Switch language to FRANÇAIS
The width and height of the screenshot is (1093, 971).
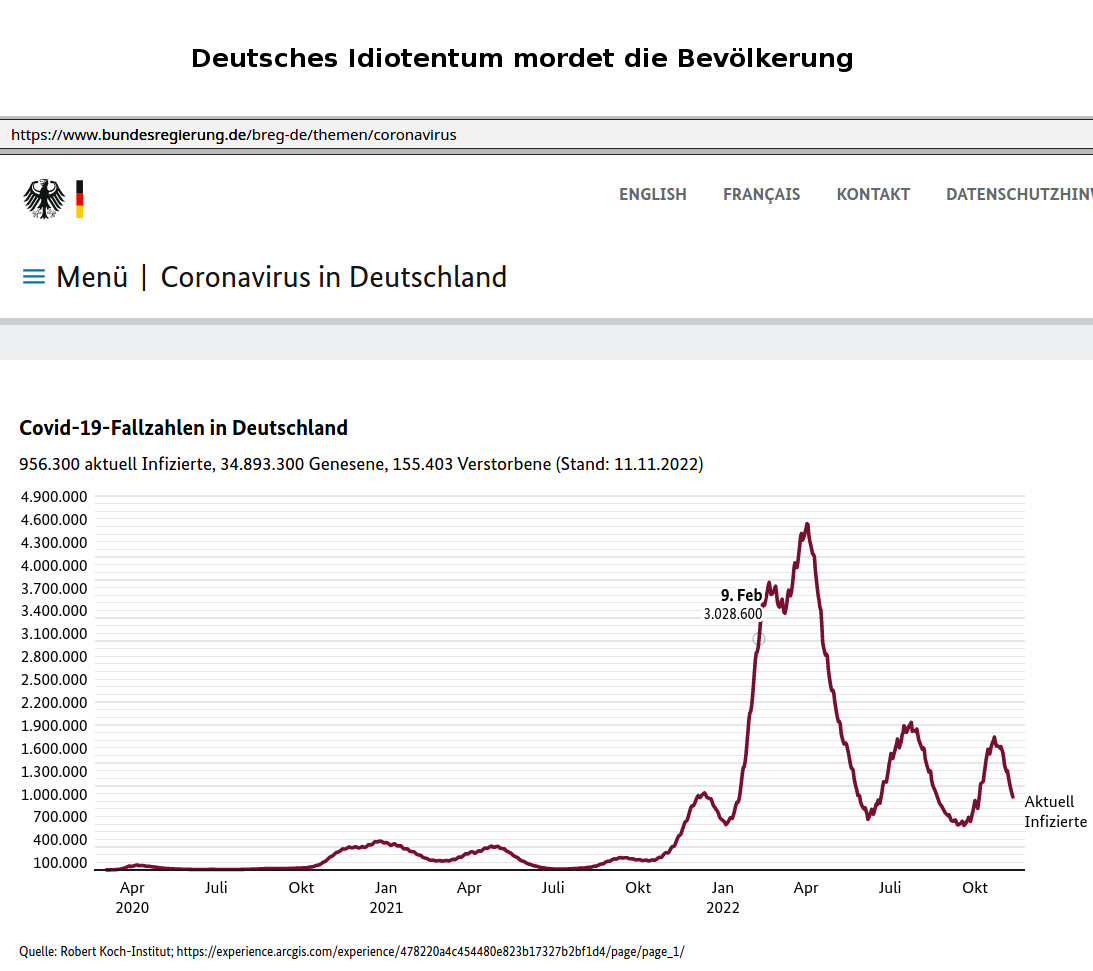tap(761, 194)
